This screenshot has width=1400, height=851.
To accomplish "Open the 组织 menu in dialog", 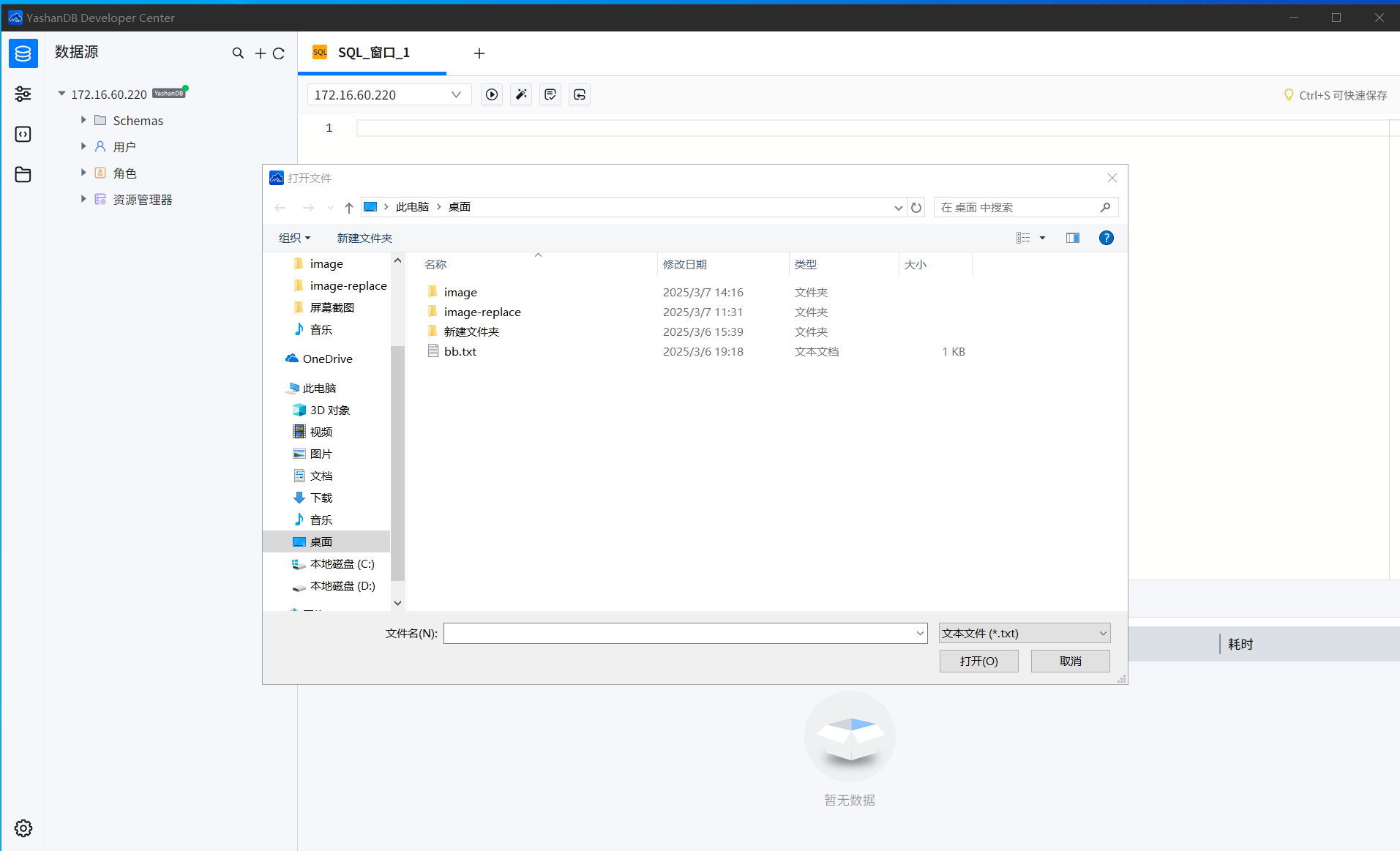I will click(294, 238).
